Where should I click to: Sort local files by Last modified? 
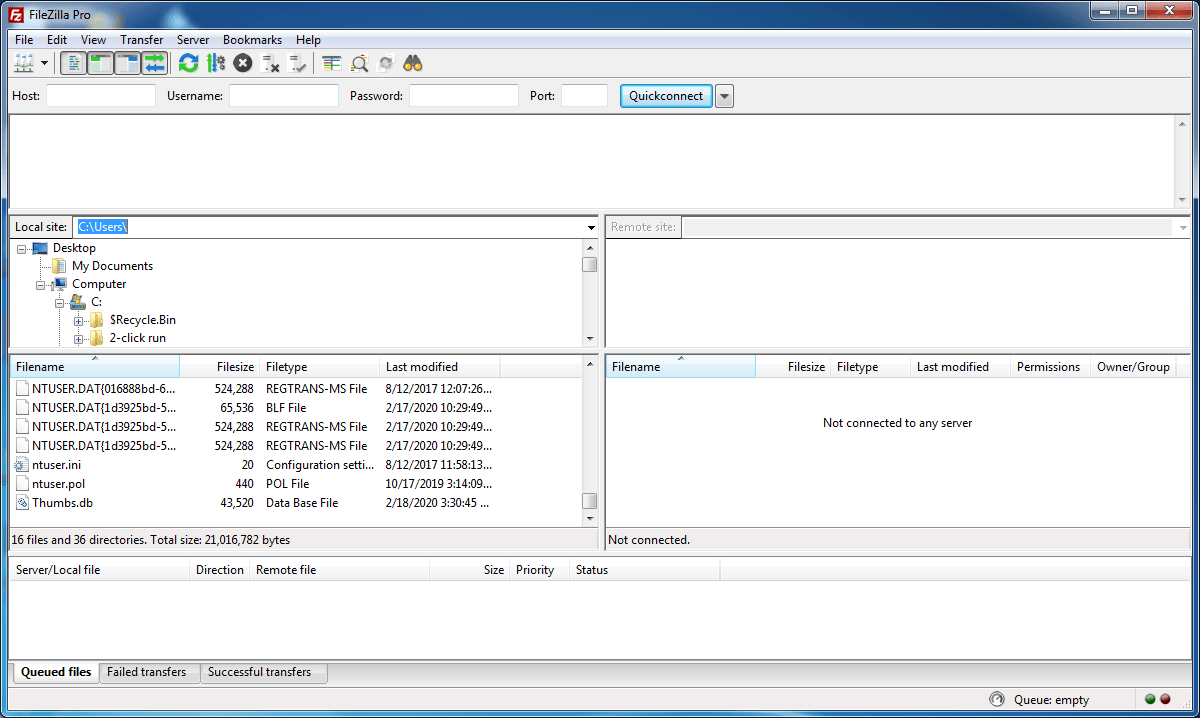[x=422, y=367]
